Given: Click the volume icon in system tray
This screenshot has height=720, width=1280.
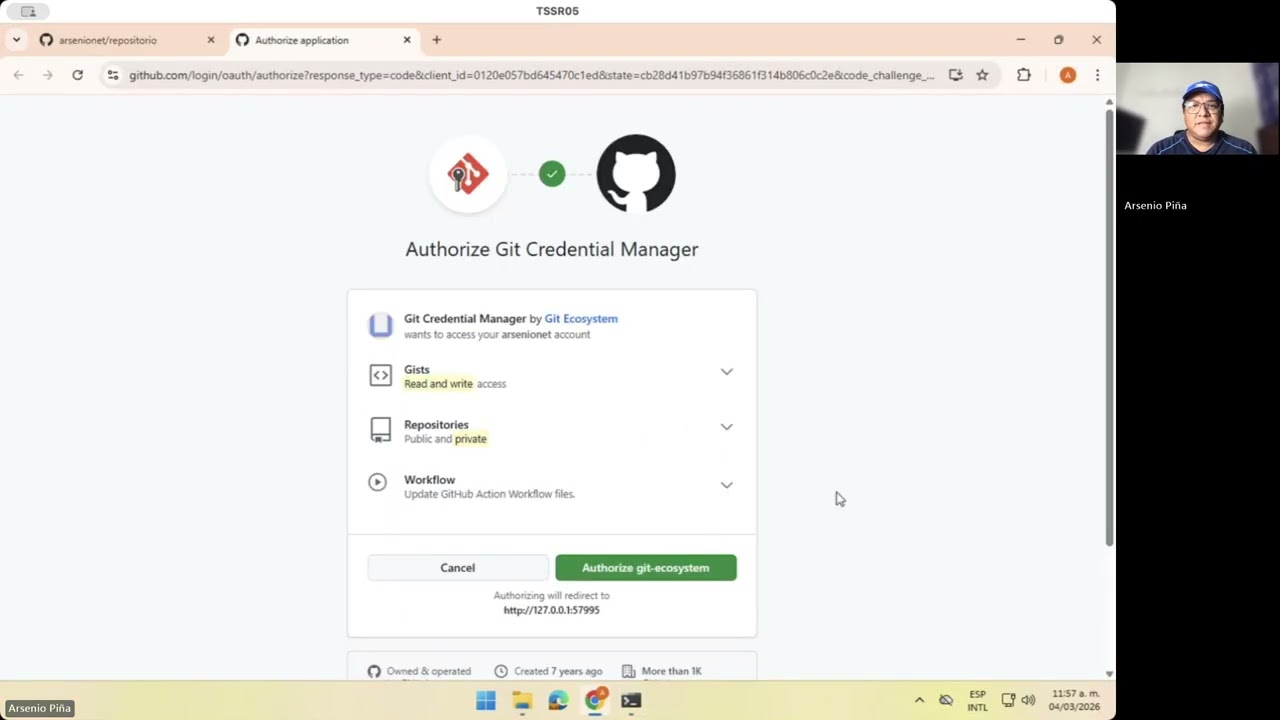Looking at the screenshot, I should [1028, 700].
